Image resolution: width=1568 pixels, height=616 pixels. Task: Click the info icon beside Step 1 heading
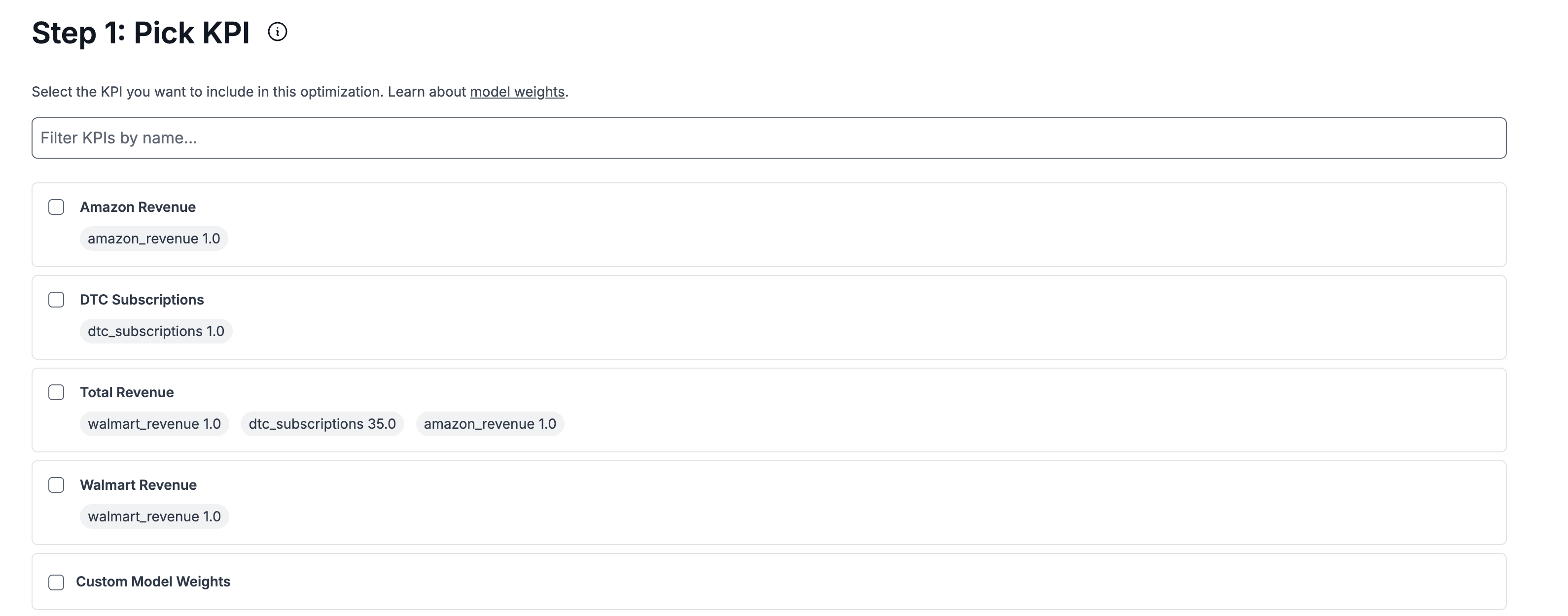pos(278,32)
